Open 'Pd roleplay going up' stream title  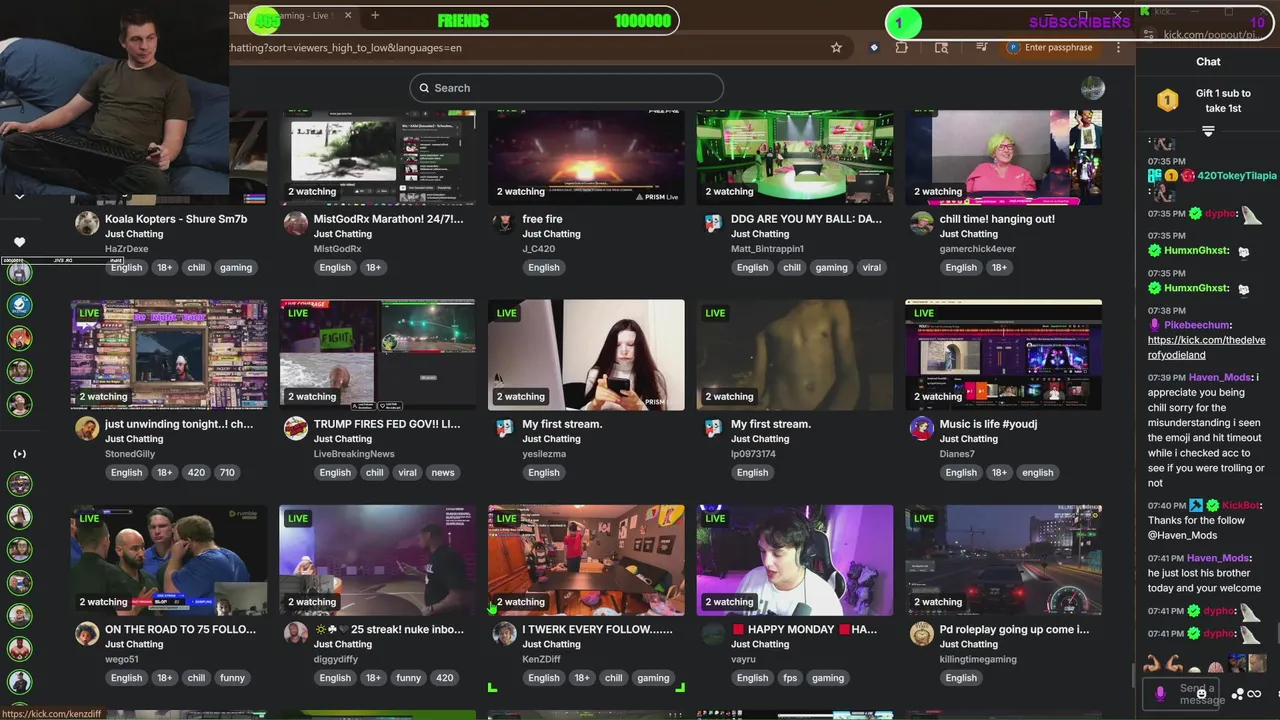[x=1014, y=629]
